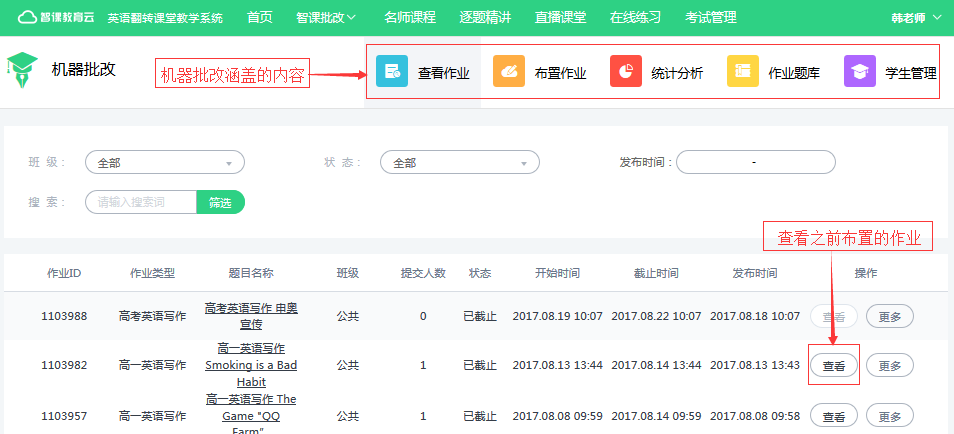Select the assignment ID 1103957 cell
Viewport: 954px width, 434px height.
click(x=64, y=416)
